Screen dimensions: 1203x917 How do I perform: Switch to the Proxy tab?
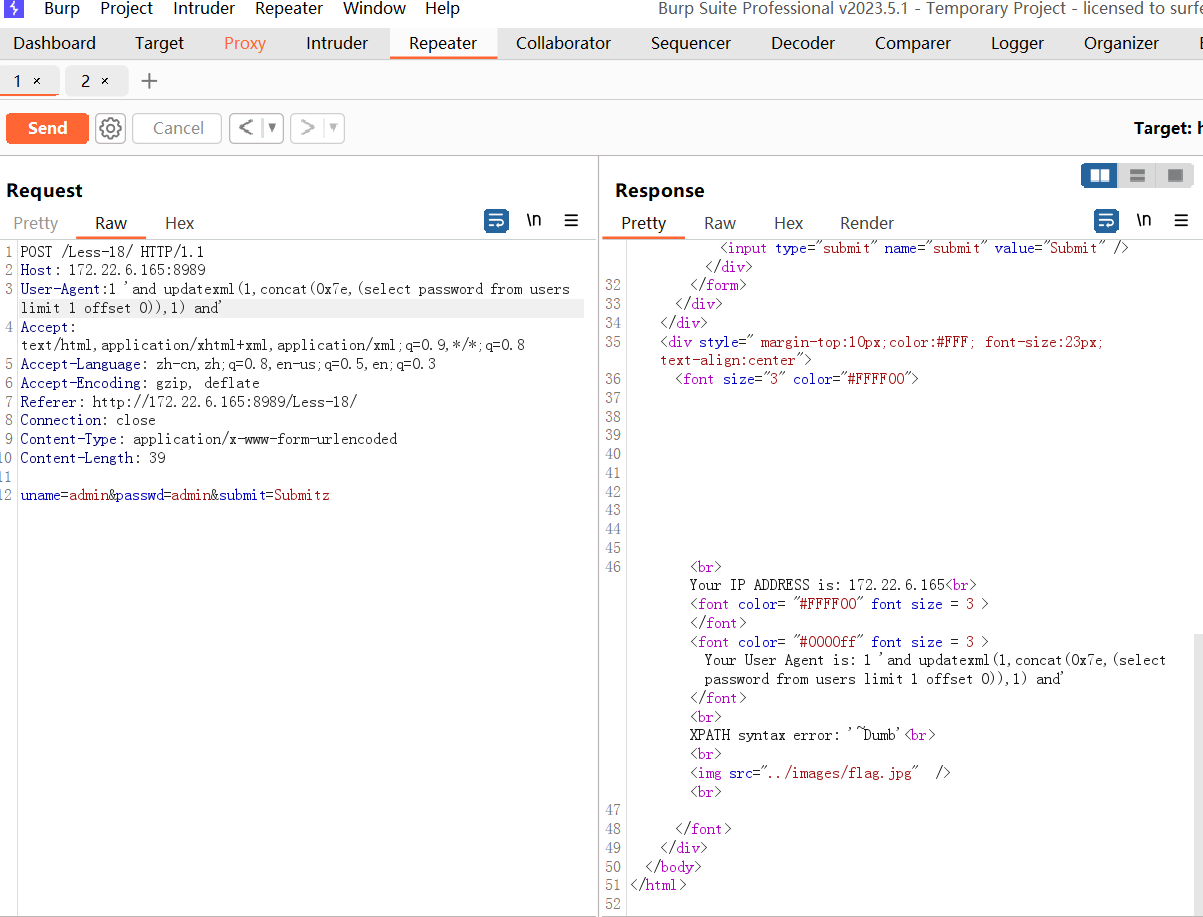245,43
